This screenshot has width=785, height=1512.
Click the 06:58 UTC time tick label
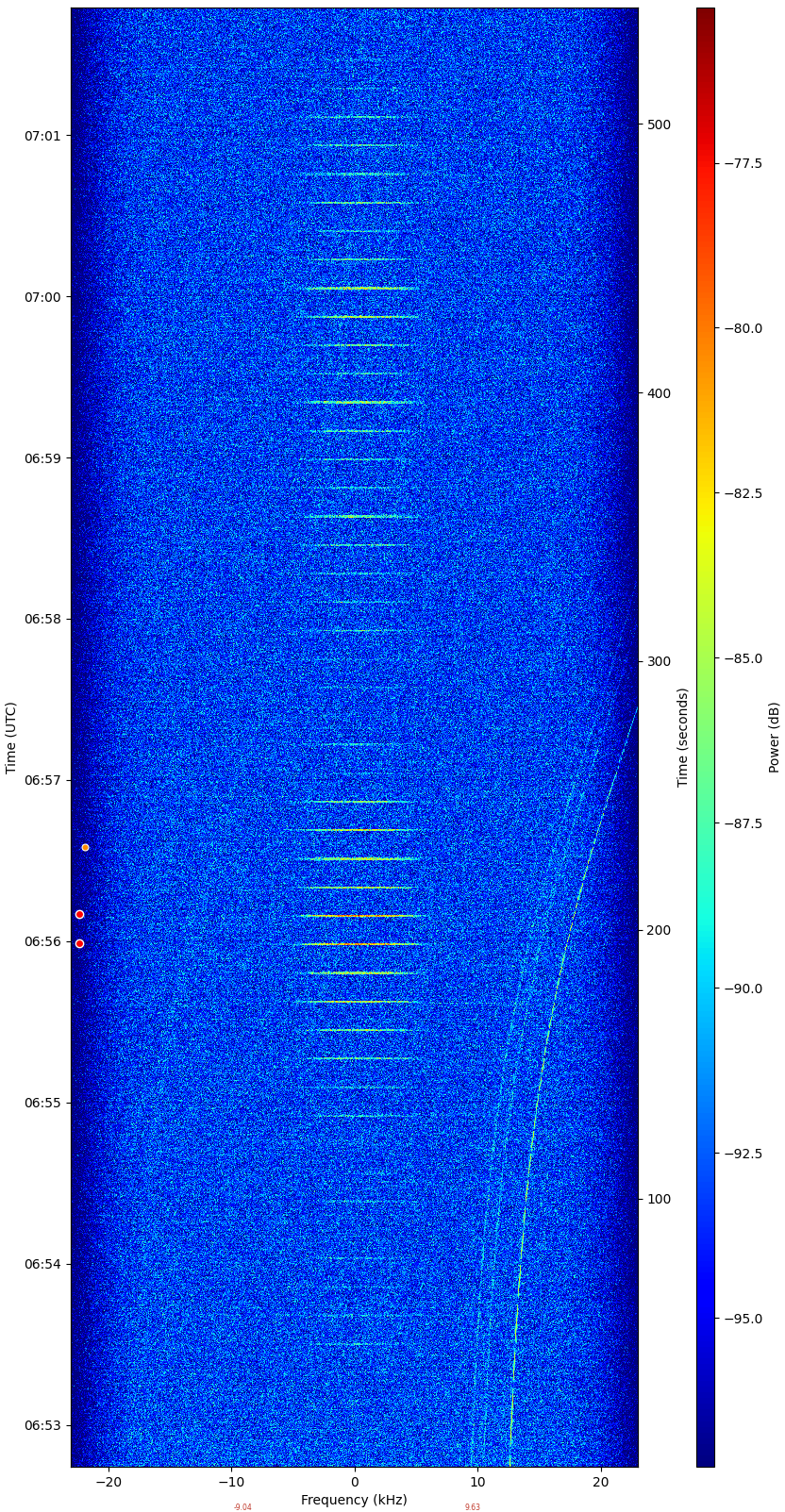[42, 620]
